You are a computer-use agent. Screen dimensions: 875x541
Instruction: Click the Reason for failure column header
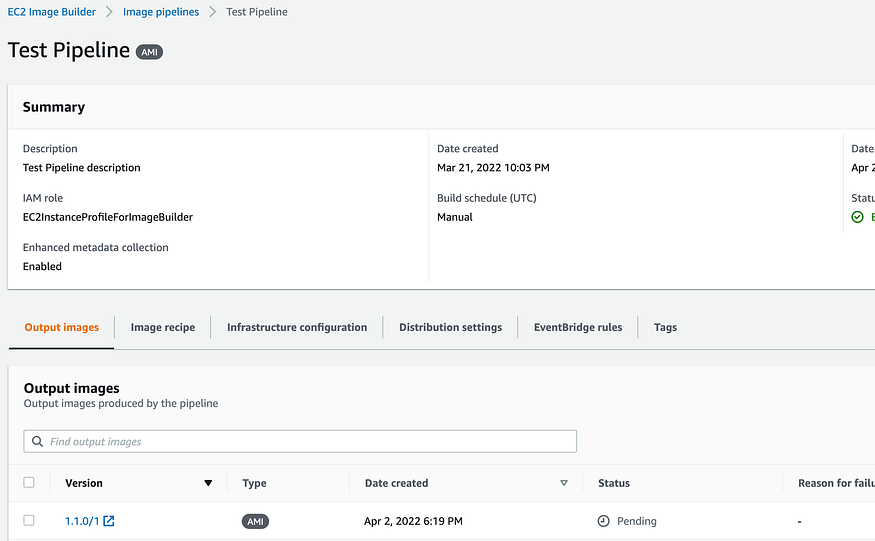tap(836, 483)
